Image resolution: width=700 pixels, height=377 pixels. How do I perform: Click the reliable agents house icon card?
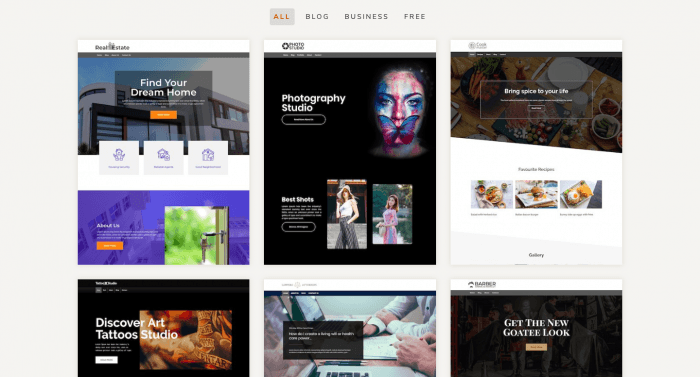point(163,158)
